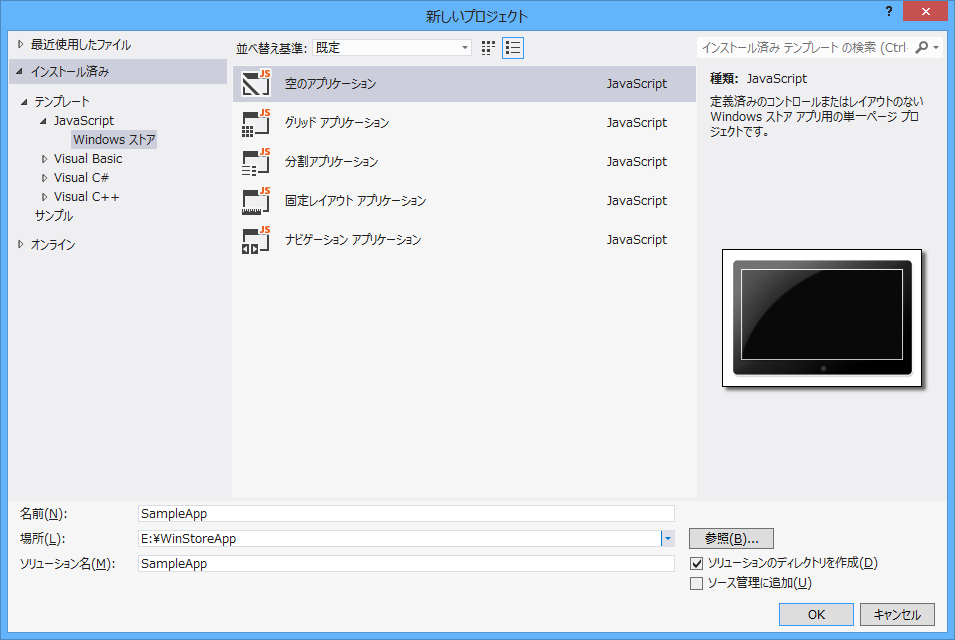The width and height of the screenshot is (955, 640).
Task: Switch to small icons view
Action: point(488,47)
